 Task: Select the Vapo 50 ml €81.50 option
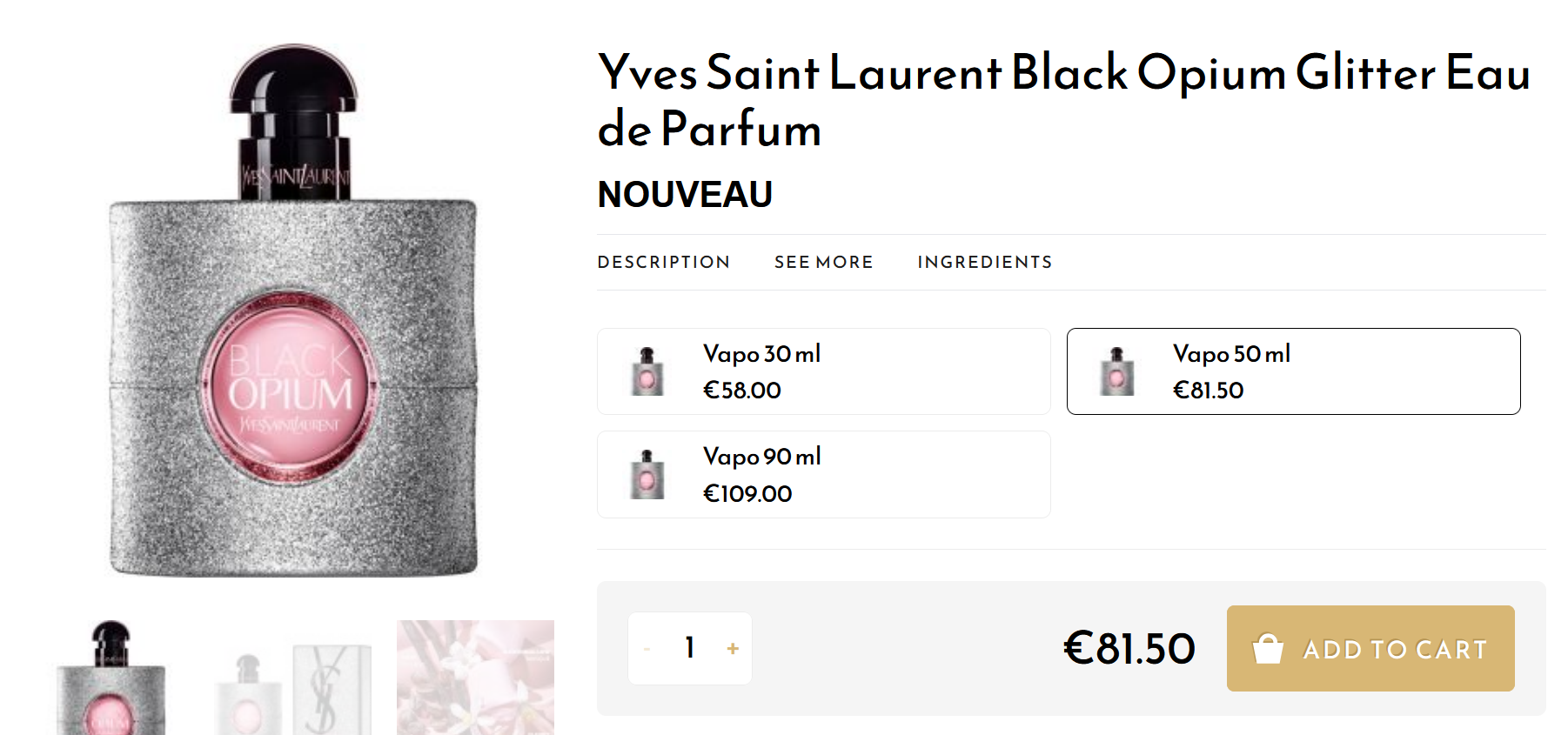(x=1293, y=371)
